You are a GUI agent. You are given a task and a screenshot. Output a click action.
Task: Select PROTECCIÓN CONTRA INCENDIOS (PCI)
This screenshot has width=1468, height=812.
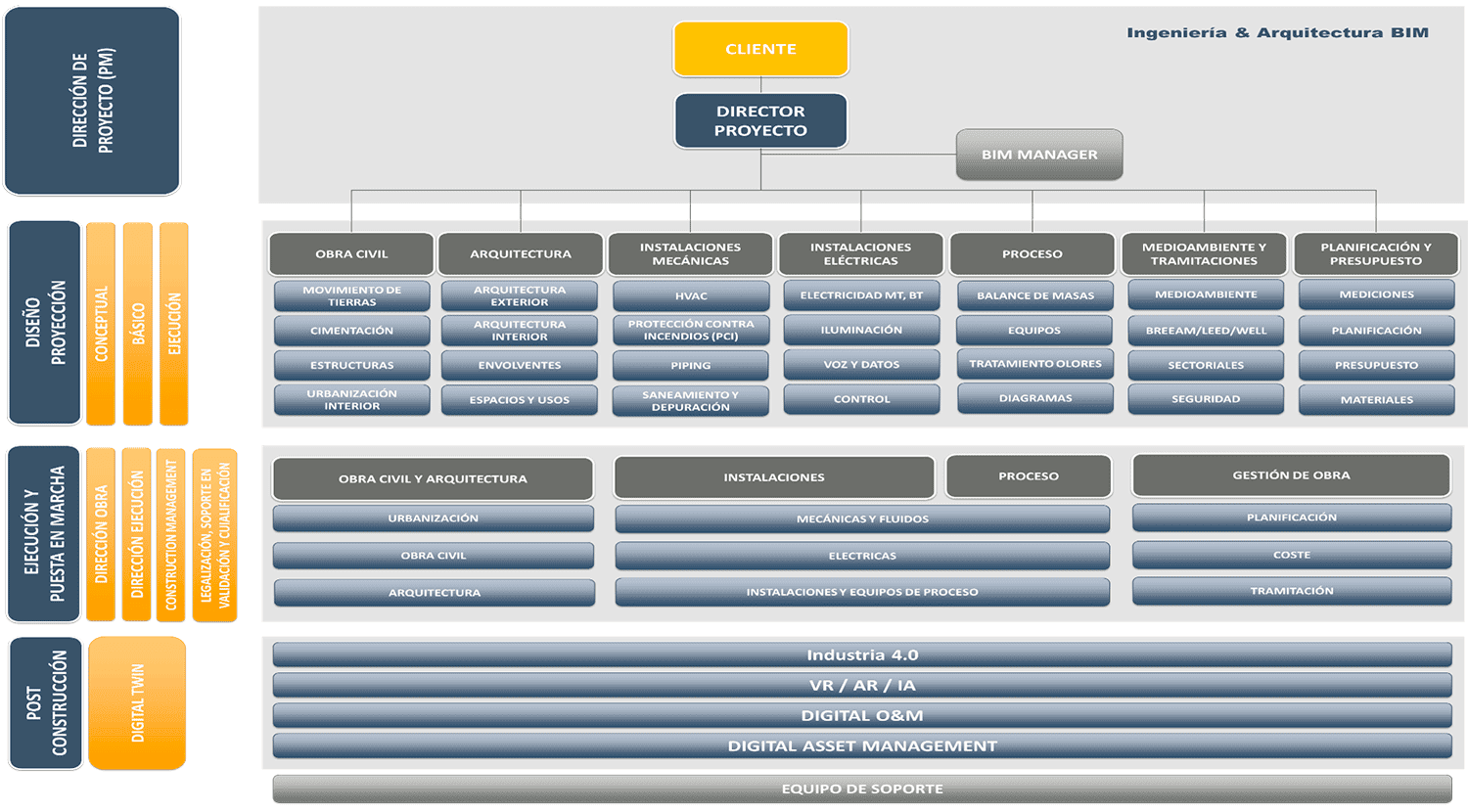(690, 330)
